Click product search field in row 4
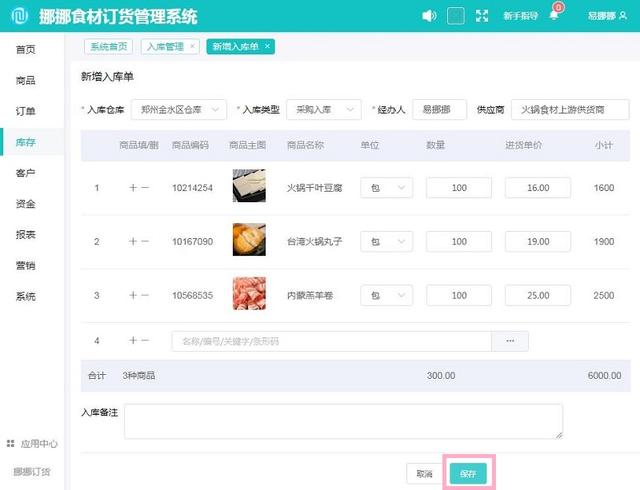The image size is (640, 490). coord(331,341)
